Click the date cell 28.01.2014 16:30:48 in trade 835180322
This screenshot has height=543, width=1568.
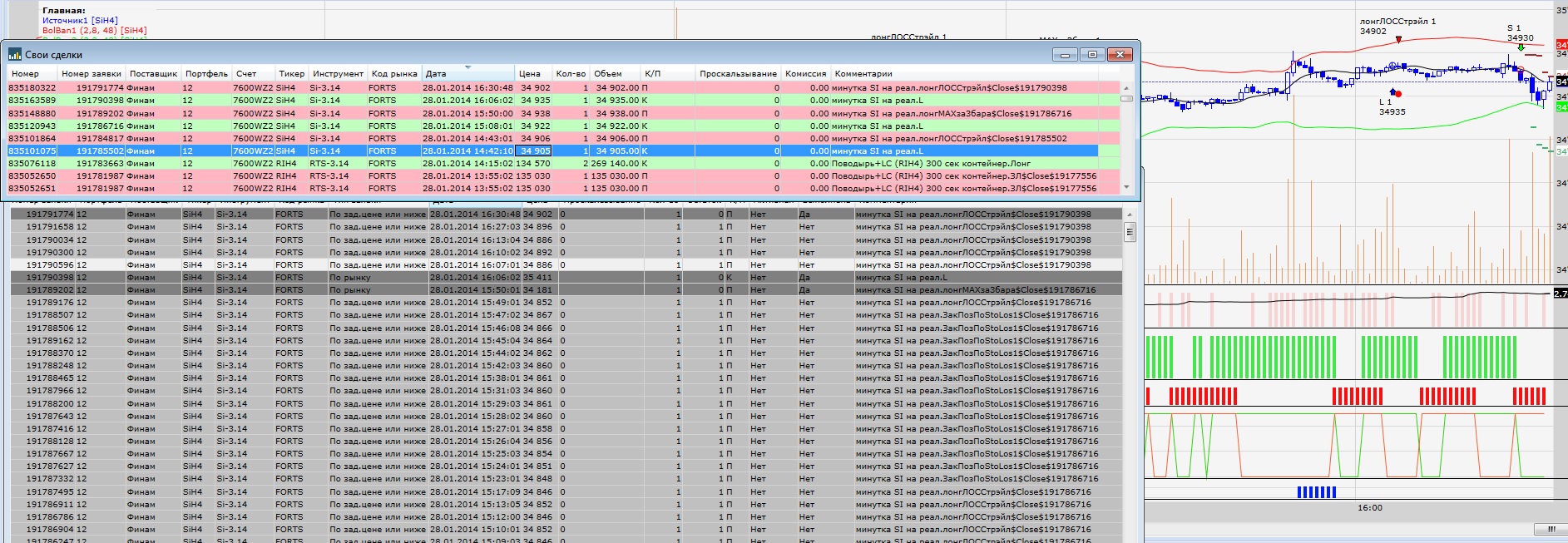467,87
